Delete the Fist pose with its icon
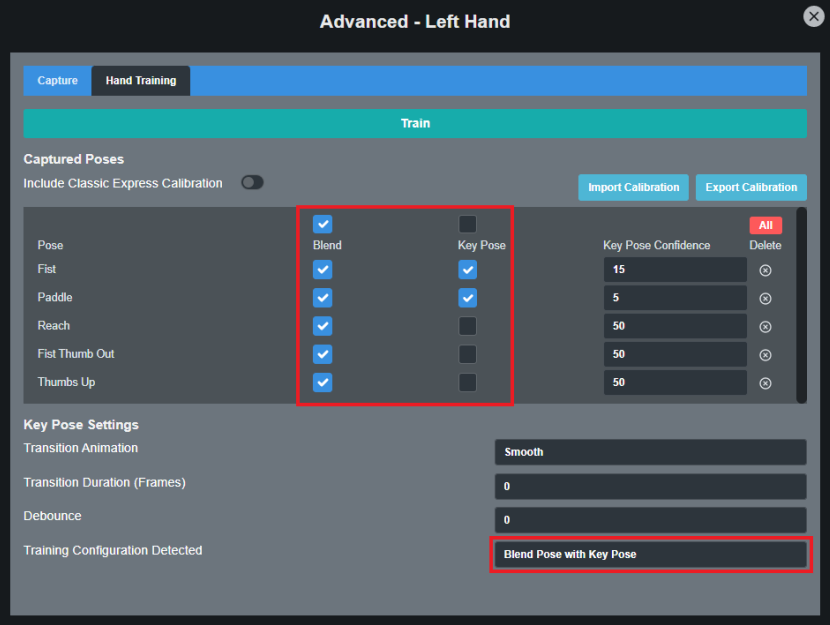The image size is (830, 625). 765,270
